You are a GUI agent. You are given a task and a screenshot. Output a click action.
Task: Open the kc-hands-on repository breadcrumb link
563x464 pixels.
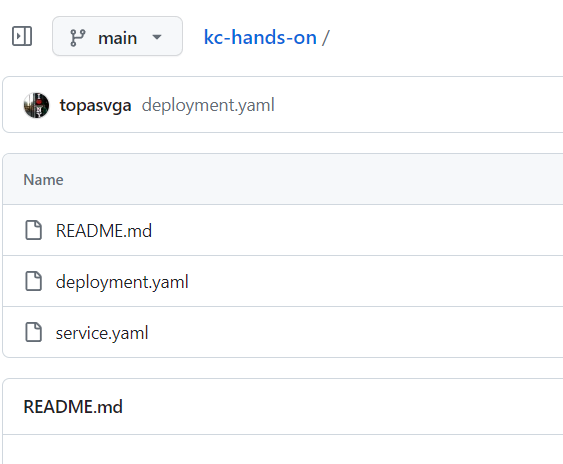(260, 37)
